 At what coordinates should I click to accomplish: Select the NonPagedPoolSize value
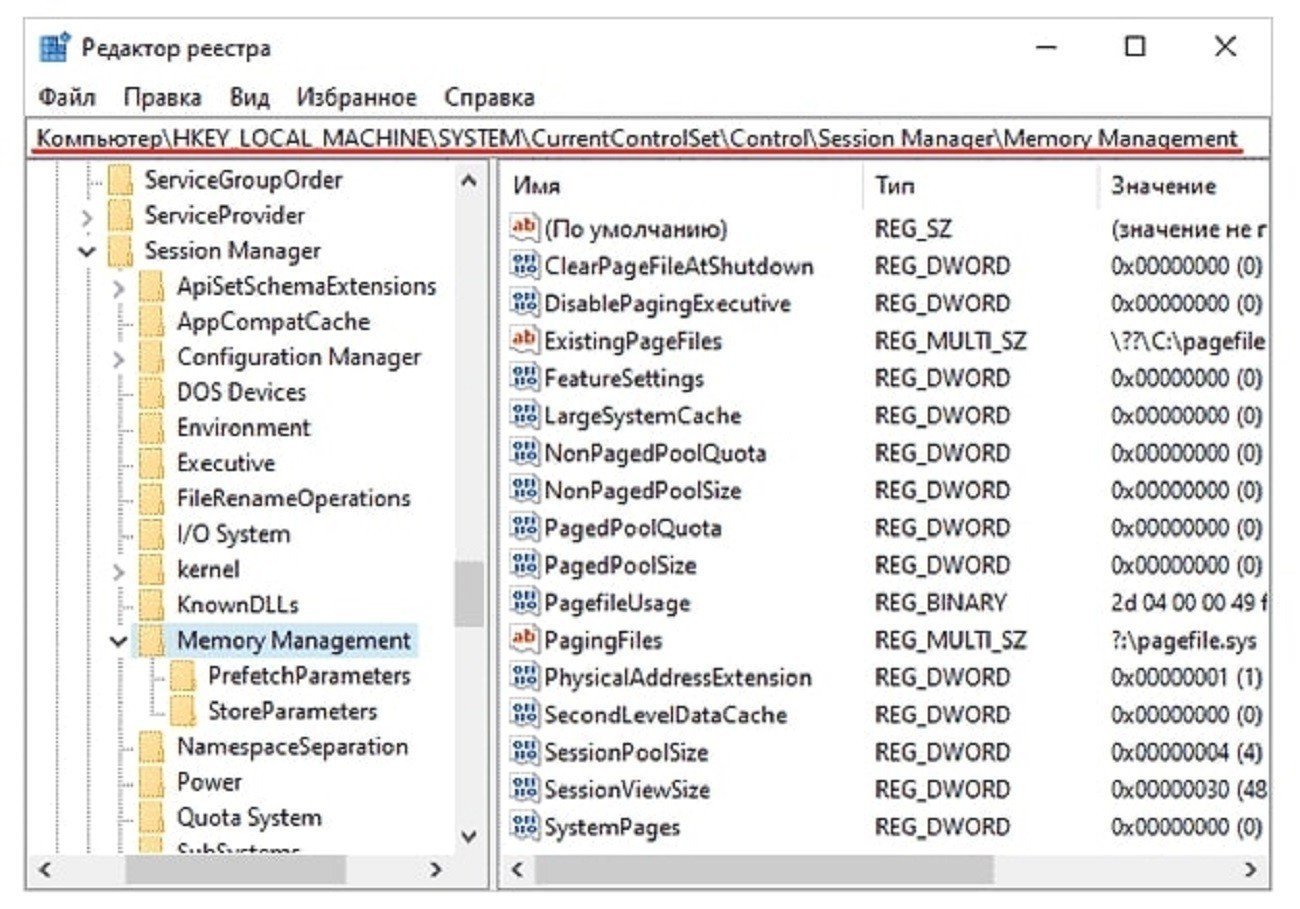click(642, 491)
